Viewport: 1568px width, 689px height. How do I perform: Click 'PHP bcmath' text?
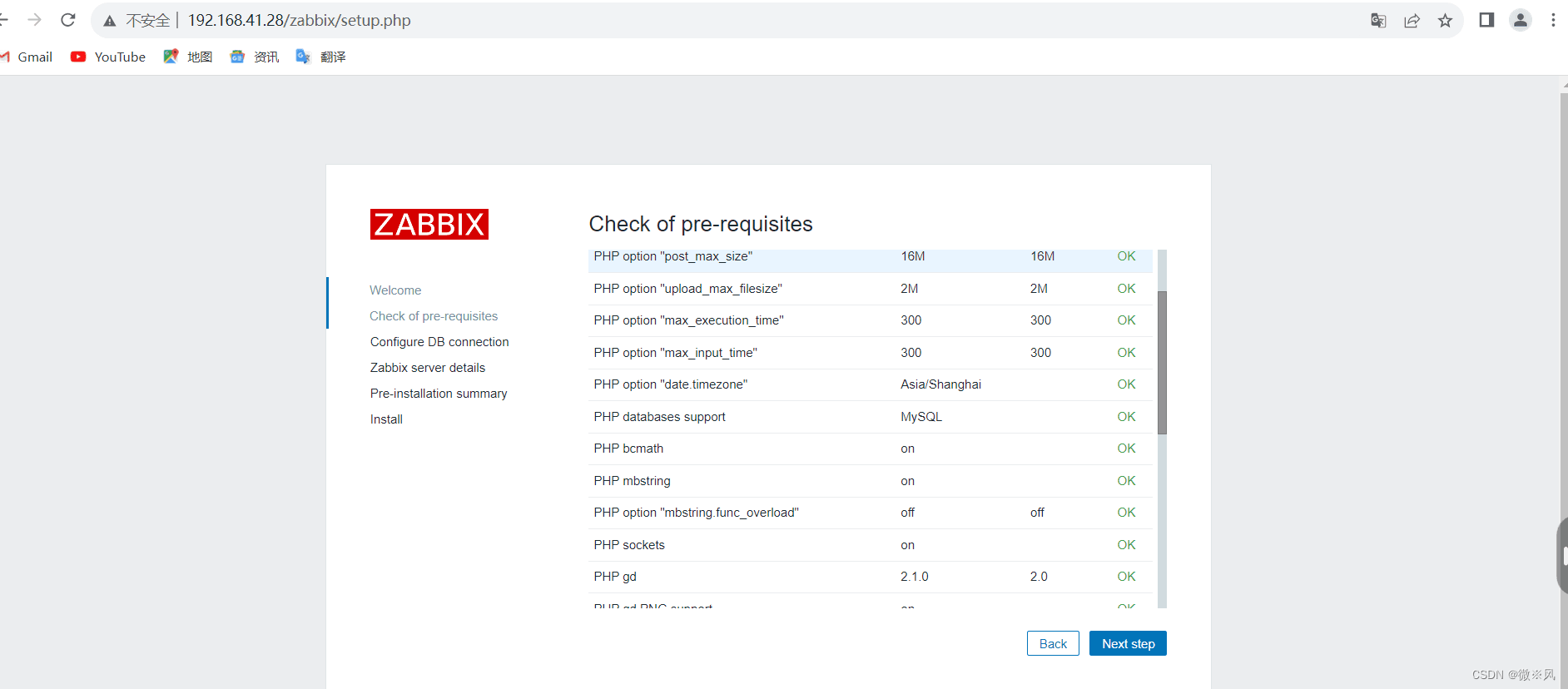tap(628, 449)
